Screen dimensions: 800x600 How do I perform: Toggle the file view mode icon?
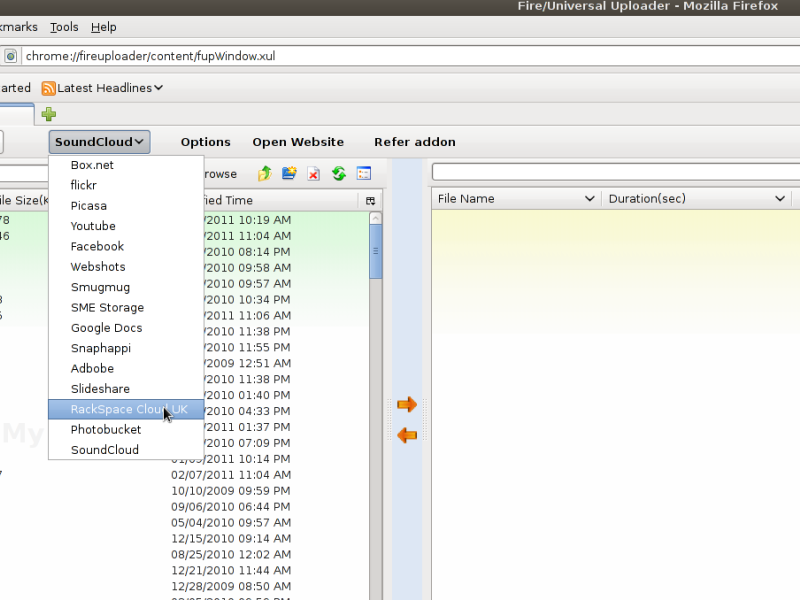point(364,173)
